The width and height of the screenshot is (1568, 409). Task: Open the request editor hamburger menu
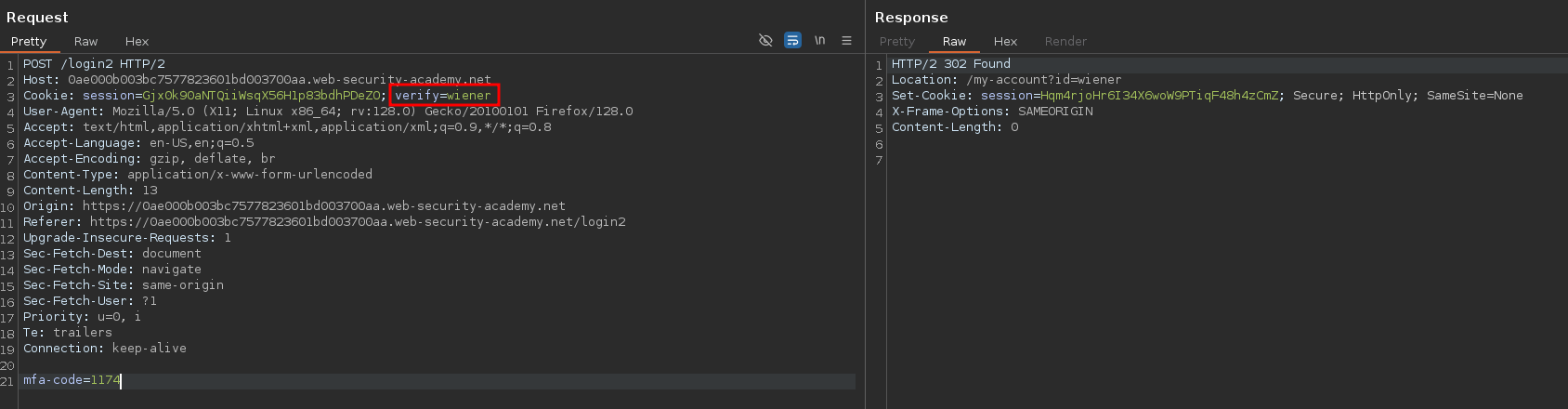(x=846, y=40)
